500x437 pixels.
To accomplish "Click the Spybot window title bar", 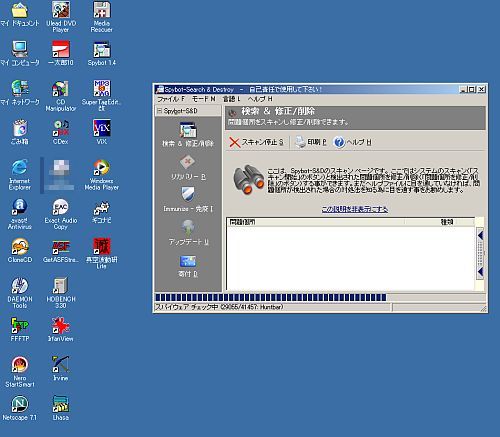I will pyautogui.click(x=307, y=89).
